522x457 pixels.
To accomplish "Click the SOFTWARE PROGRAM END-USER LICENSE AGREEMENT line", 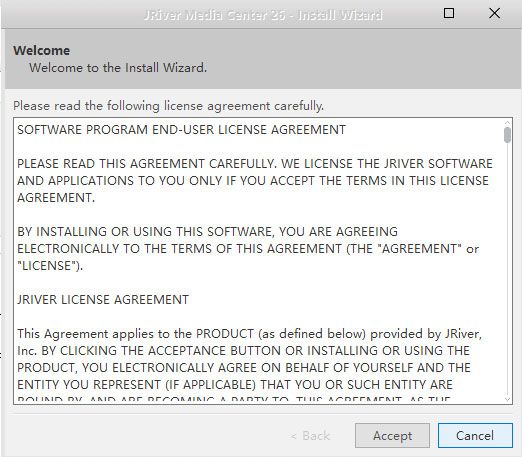I will pyautogui.click(x=181, y=130).
